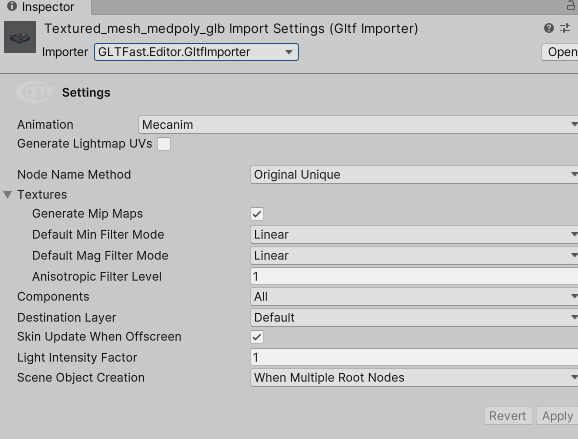The image size is (578, 439).
Task: Toggle the Inspector lock icon
Action: coord(571,6)
